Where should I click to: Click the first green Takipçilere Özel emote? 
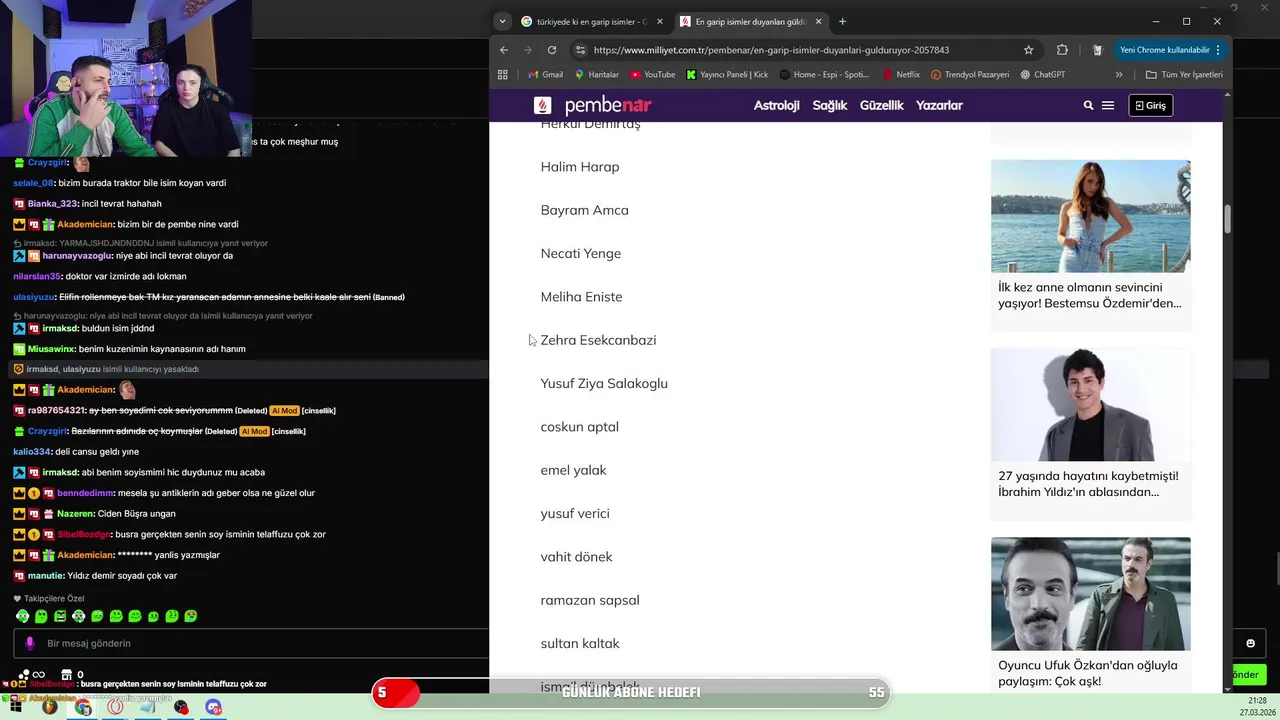(x=22, y=616)
